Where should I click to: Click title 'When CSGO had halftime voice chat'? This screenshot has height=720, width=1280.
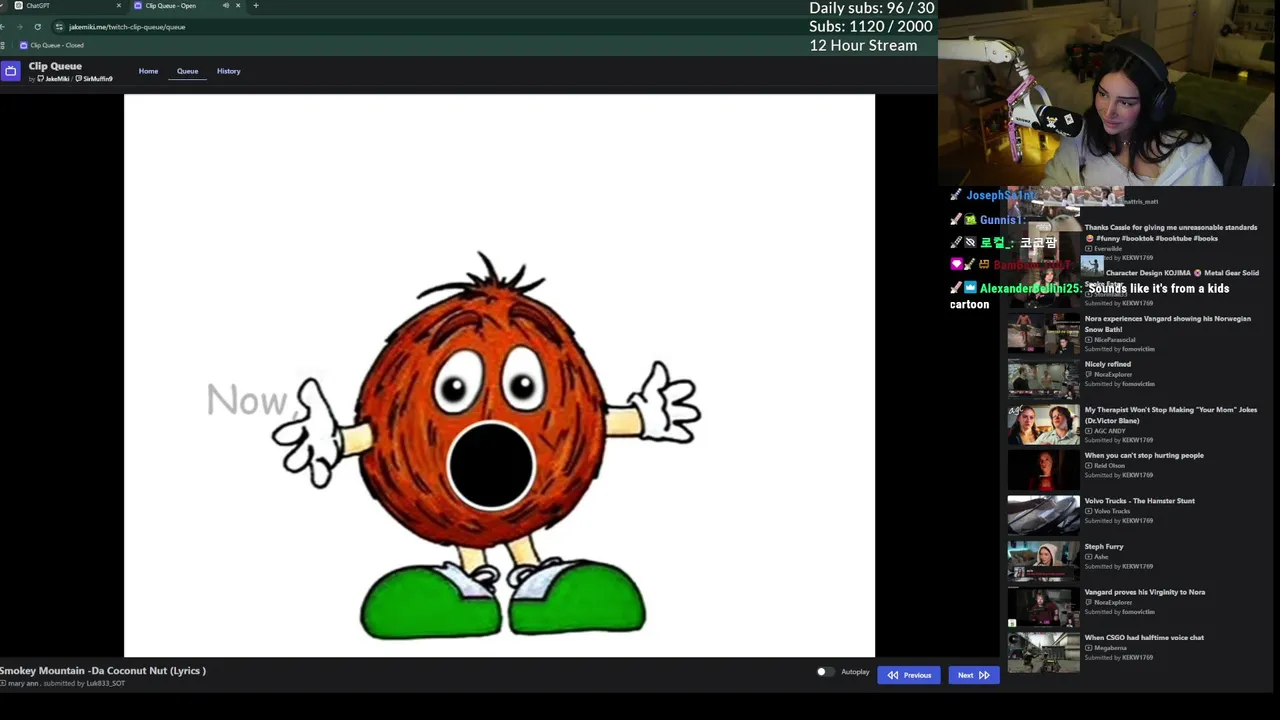tap(1144, 637)
